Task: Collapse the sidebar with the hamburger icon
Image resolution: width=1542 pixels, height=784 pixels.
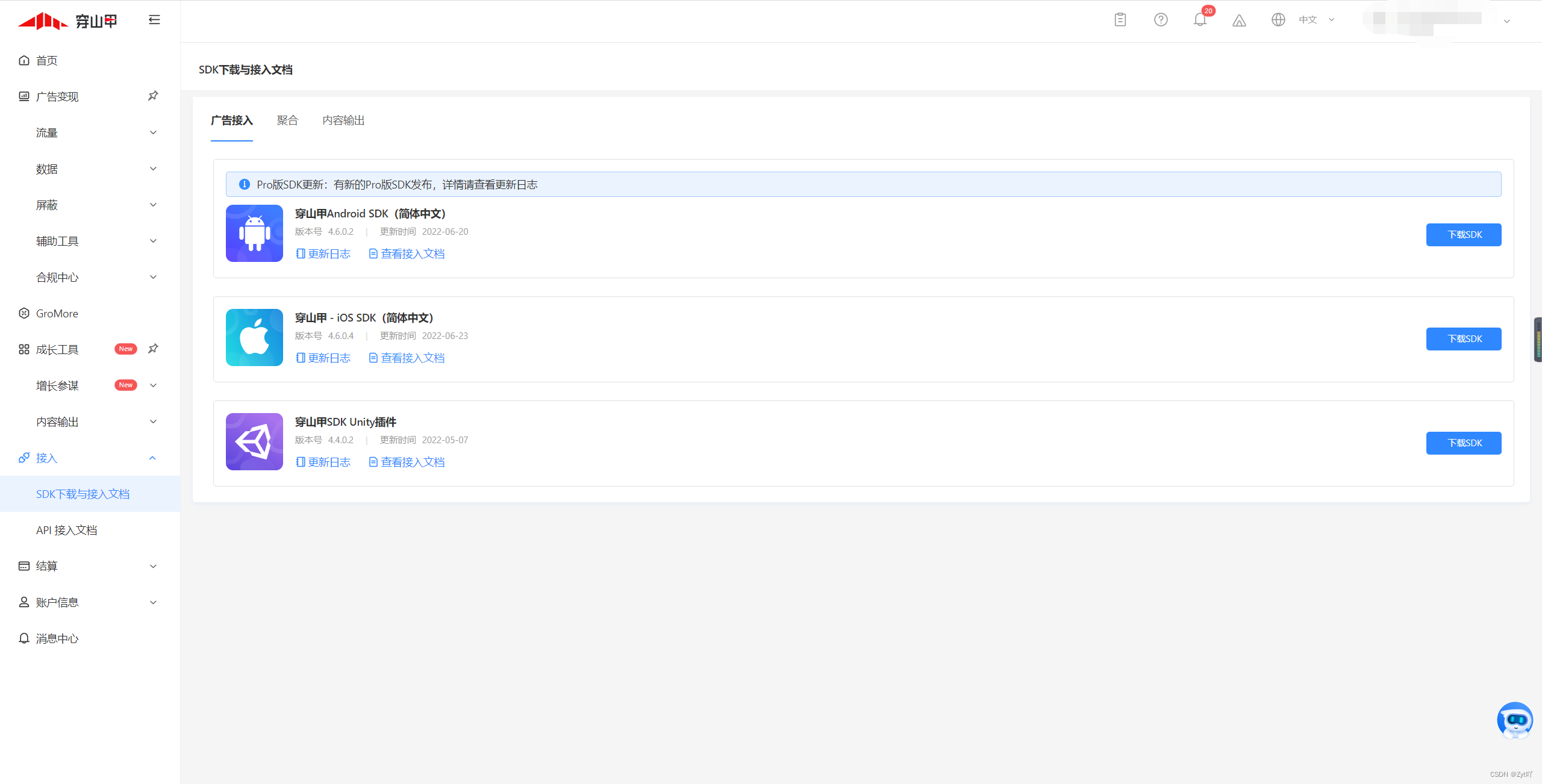Action: point(154,20)
